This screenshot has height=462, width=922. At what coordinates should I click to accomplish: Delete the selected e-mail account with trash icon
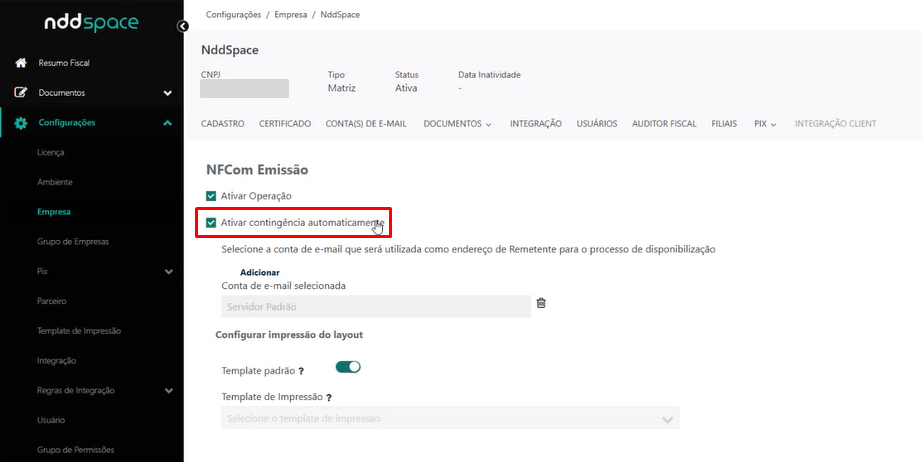(541, 303)
